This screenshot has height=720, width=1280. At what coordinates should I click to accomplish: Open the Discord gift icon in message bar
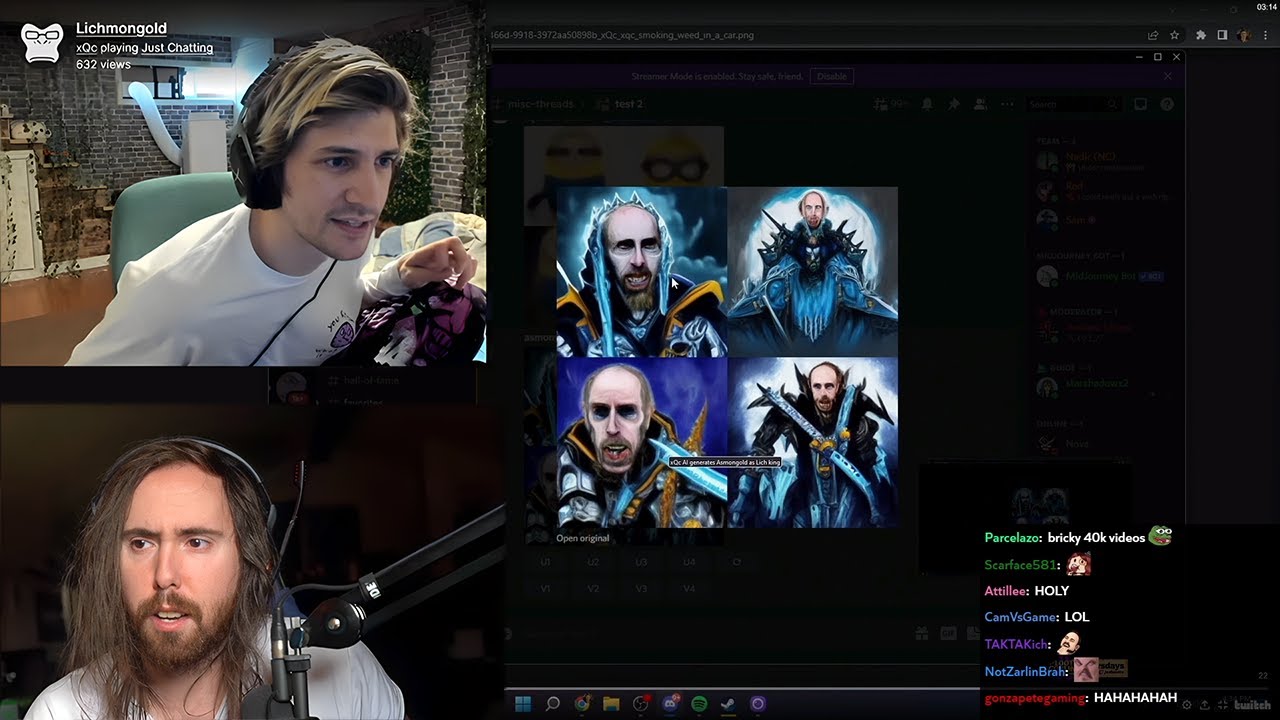pos(921,633)
